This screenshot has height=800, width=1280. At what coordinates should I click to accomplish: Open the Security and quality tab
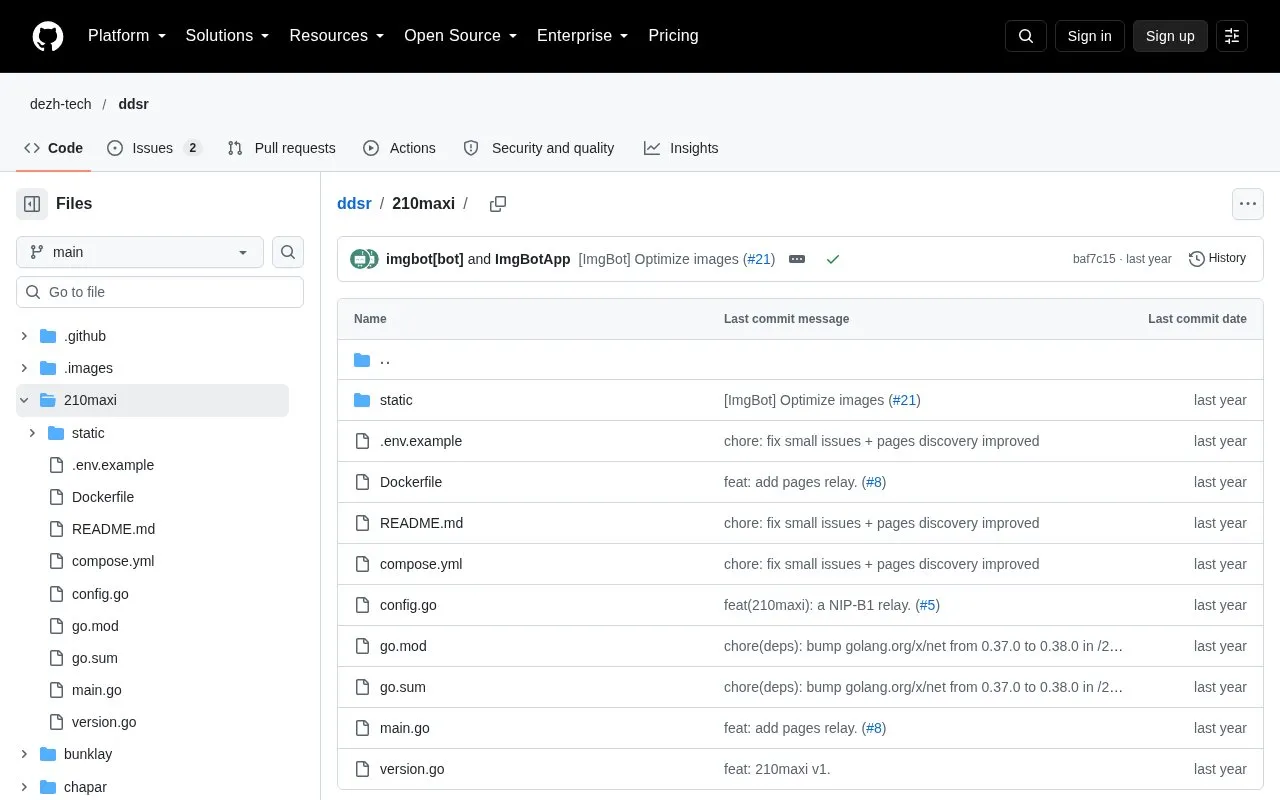539,148
